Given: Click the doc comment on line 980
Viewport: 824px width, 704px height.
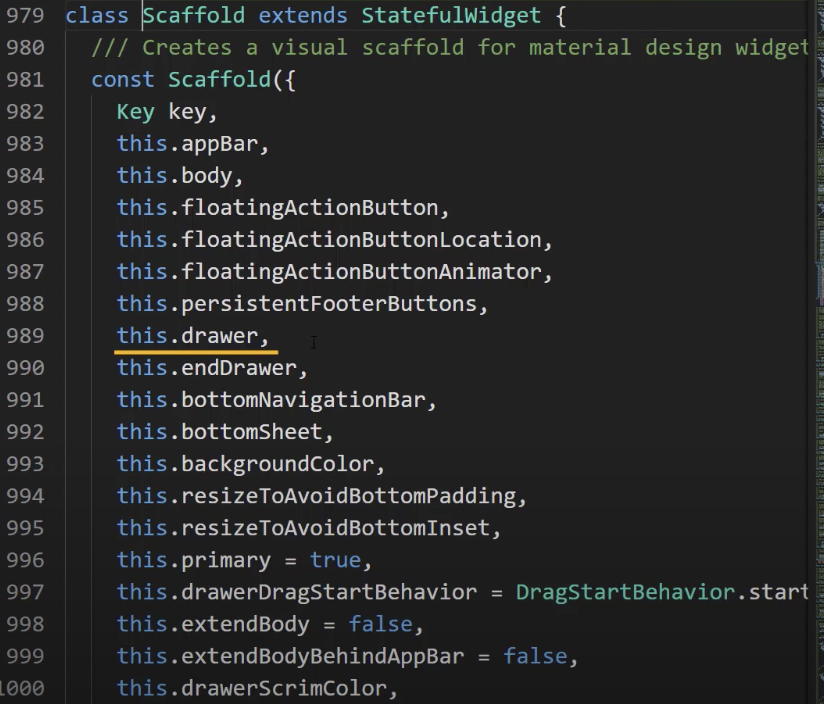Looking at the screenshot, I should click(x=450, y=48).
